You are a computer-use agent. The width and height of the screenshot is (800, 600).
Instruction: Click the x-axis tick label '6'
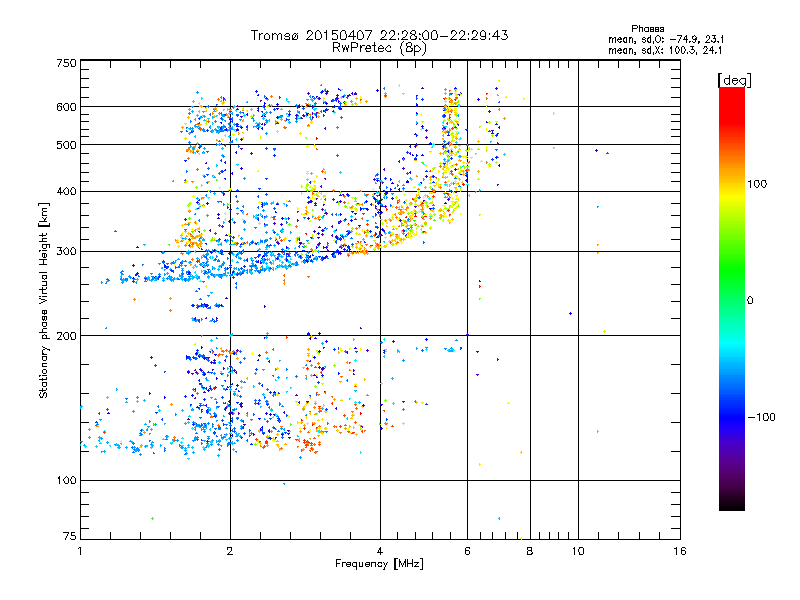point(467,551)
